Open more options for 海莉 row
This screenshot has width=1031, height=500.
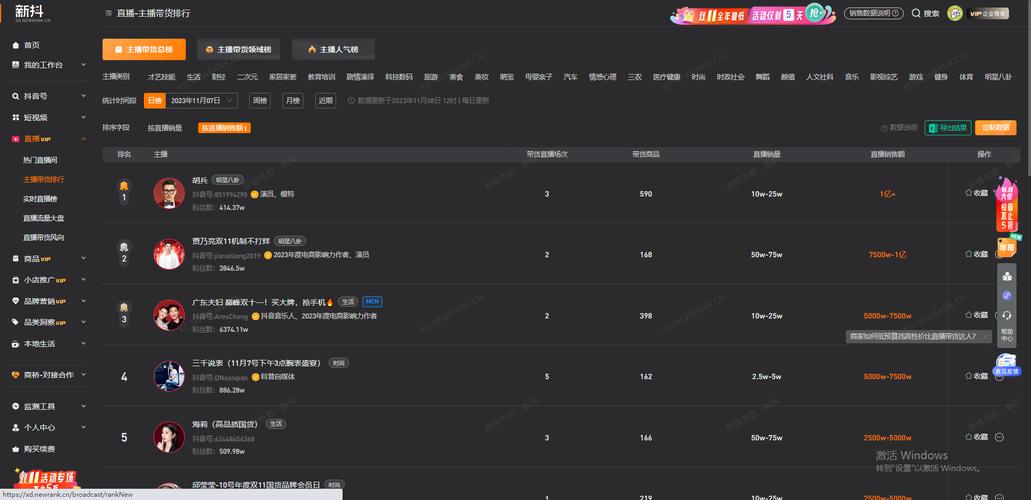[999, 437]
